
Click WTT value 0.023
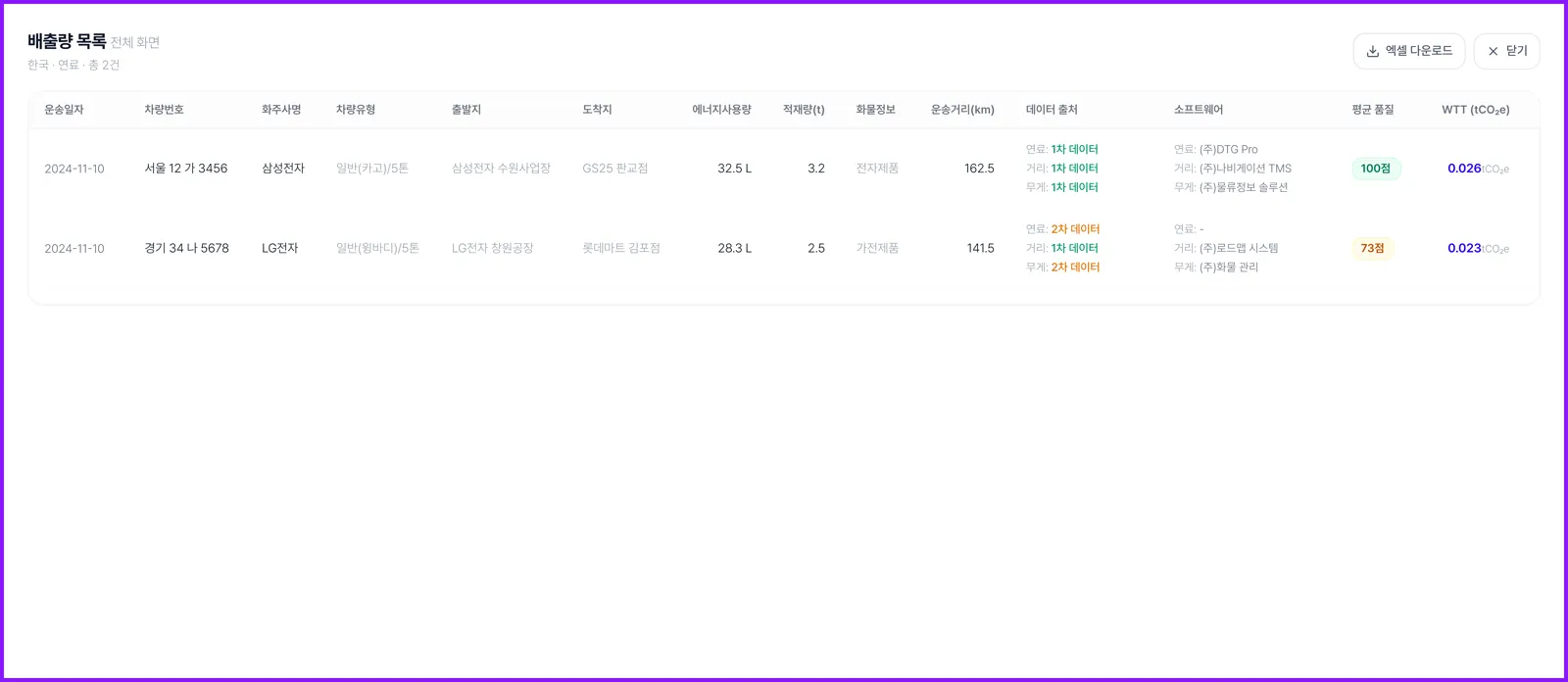point(1464,249)
